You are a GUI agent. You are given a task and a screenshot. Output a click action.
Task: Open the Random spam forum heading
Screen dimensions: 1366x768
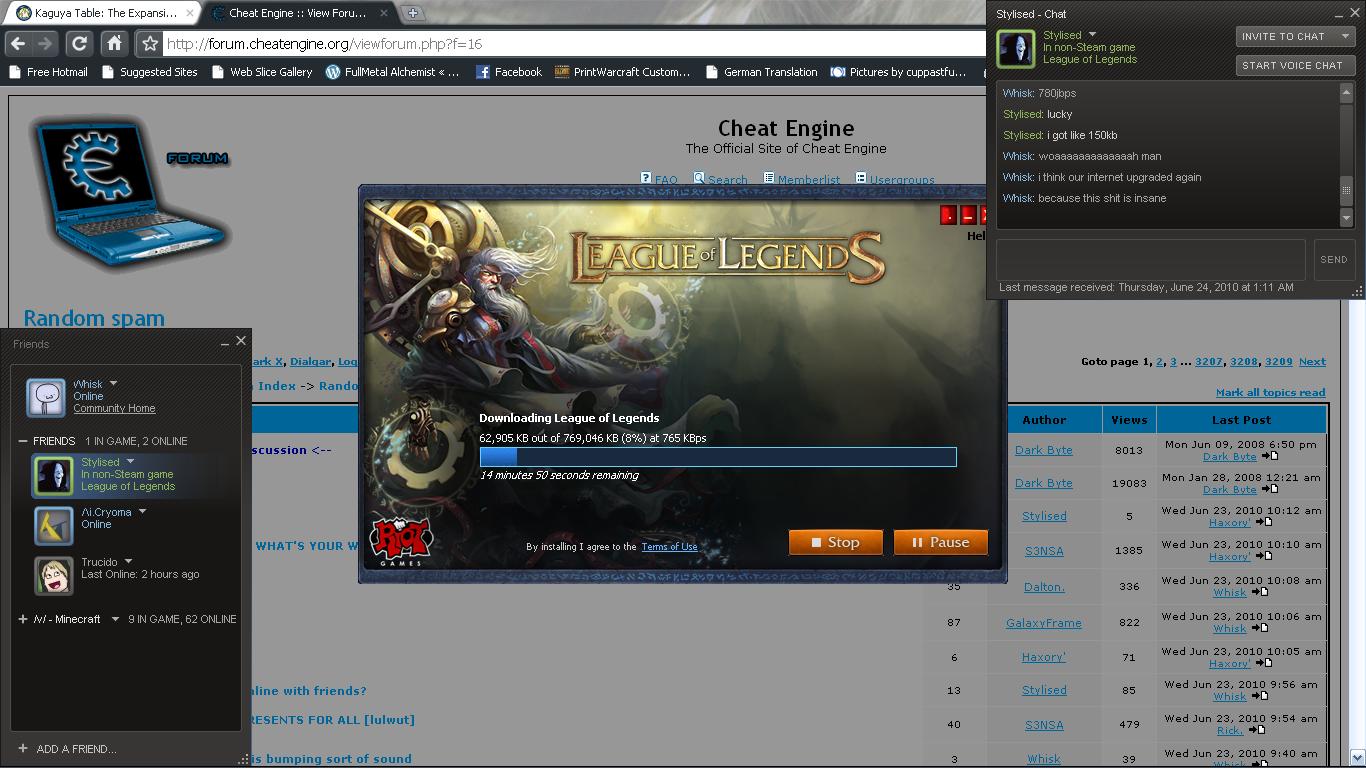pyautogui.click(x=94, y=318)
